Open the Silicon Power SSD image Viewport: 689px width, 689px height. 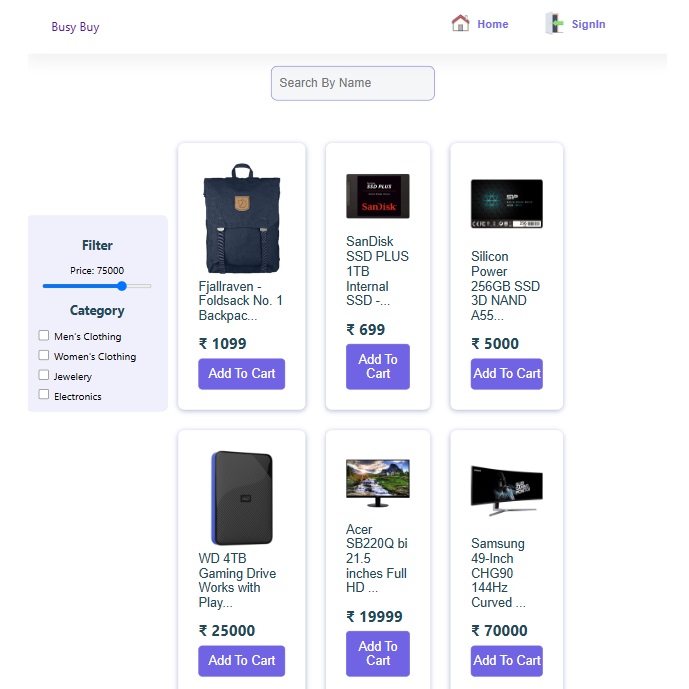pyautogui.click(x=507, y=203)
